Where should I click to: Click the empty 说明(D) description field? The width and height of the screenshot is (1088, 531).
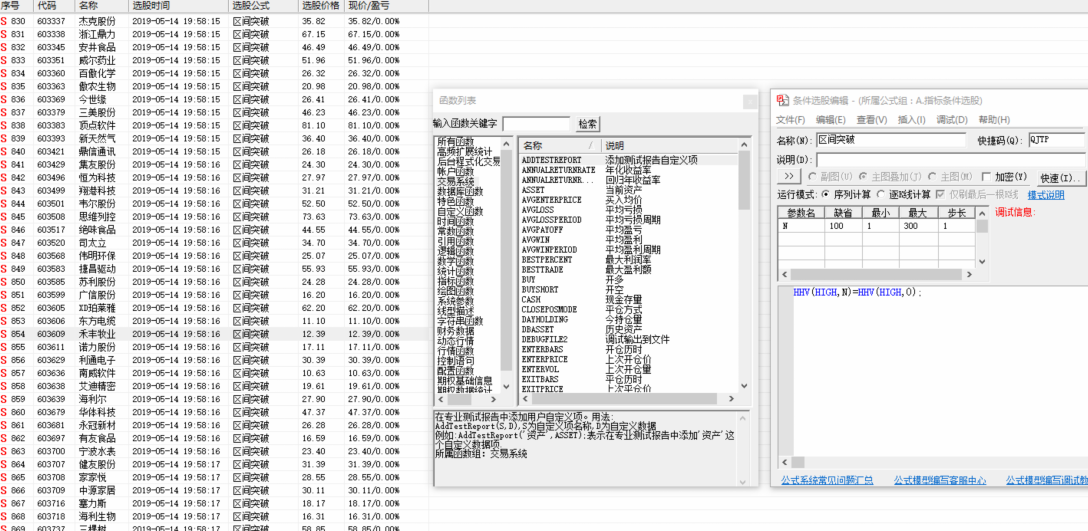pos(950,160)
